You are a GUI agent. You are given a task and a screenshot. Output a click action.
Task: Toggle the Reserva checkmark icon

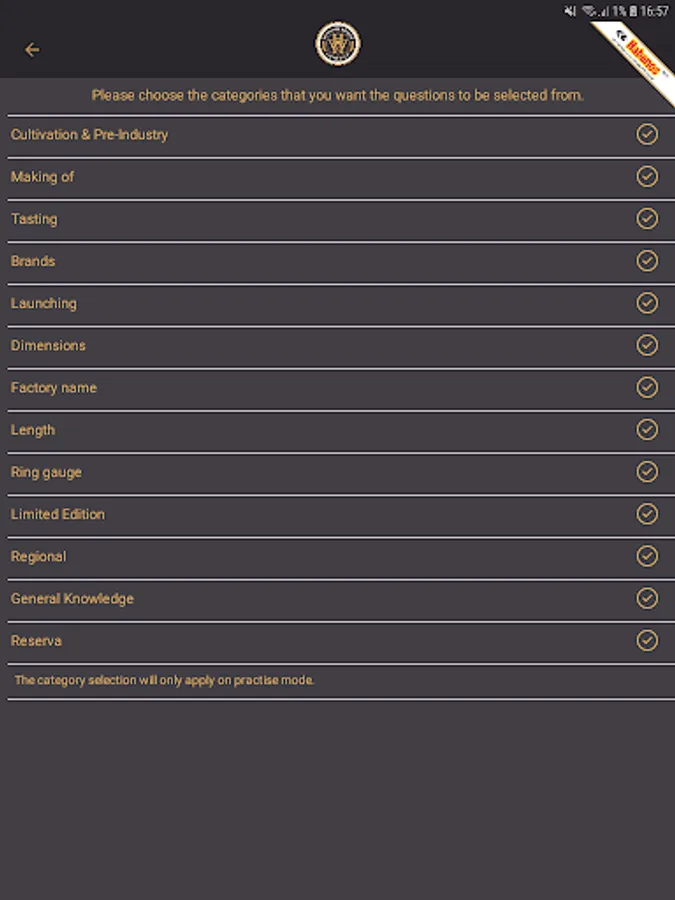647,641
